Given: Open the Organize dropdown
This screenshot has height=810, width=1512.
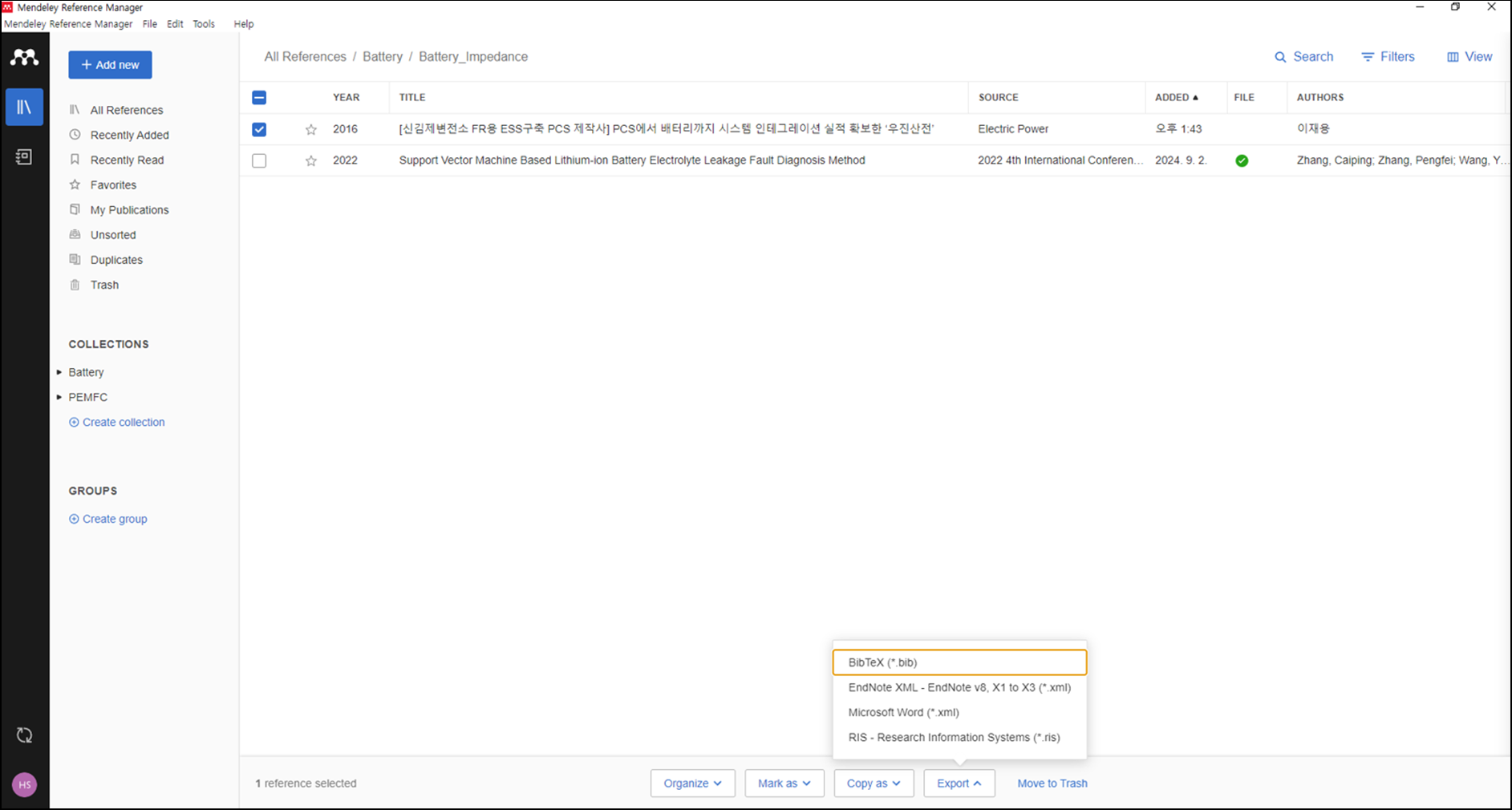Looking at the screenshot, I should tap(693, 784).
